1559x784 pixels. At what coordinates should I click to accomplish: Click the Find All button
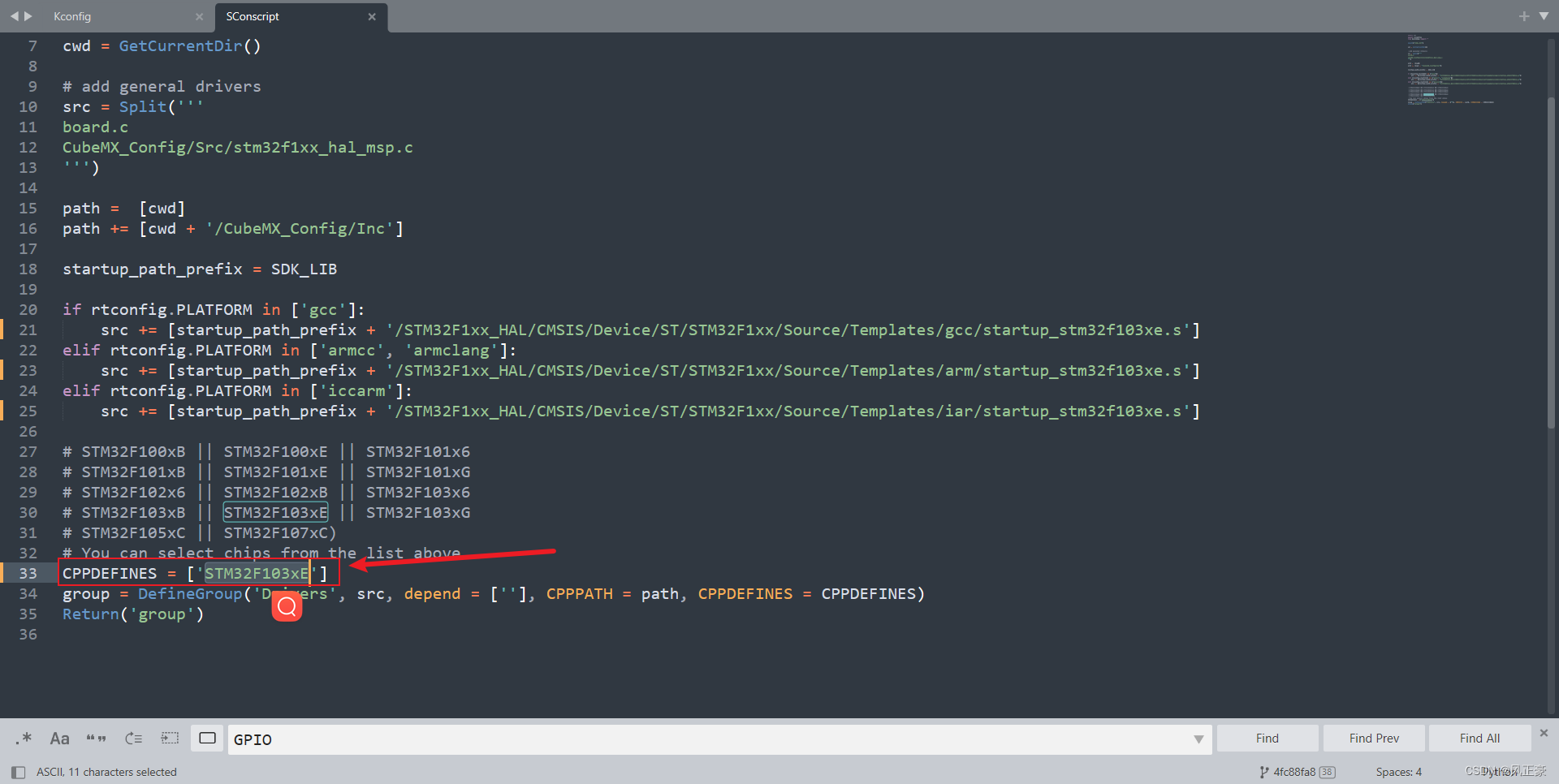pyautogui.click(x=1479, y=738)
